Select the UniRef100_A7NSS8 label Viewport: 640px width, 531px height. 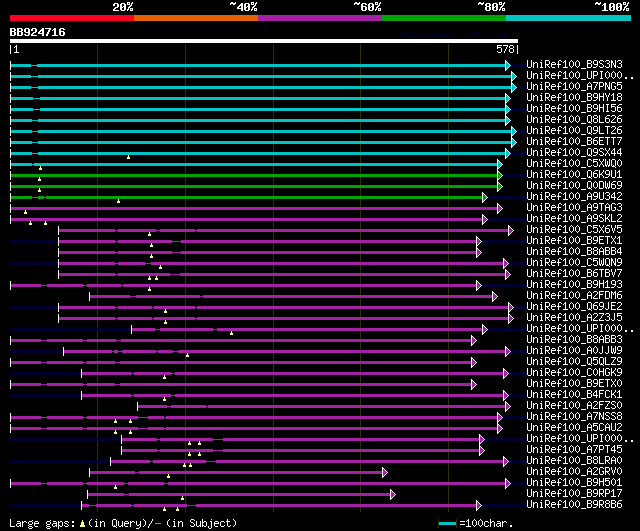[574, 417]
